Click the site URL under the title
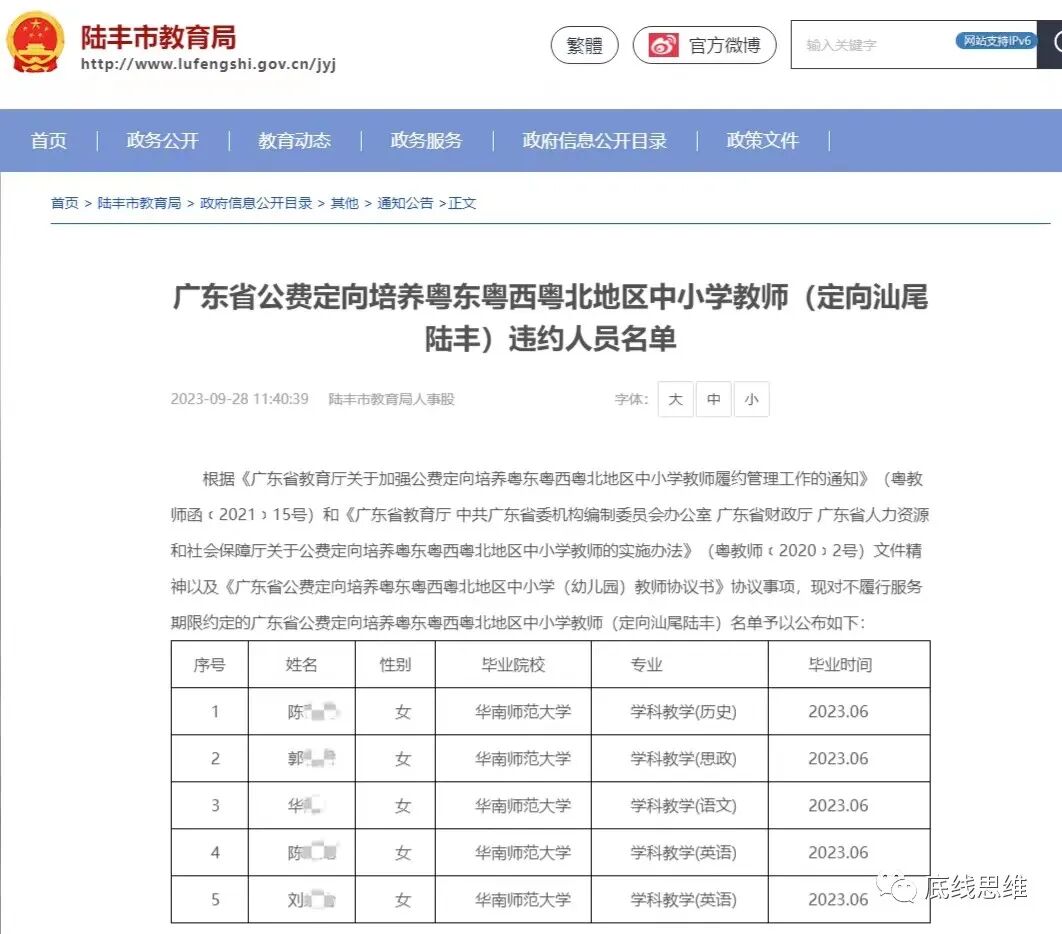The width and height of the screenshot is (1062, 934). point(208,64)
